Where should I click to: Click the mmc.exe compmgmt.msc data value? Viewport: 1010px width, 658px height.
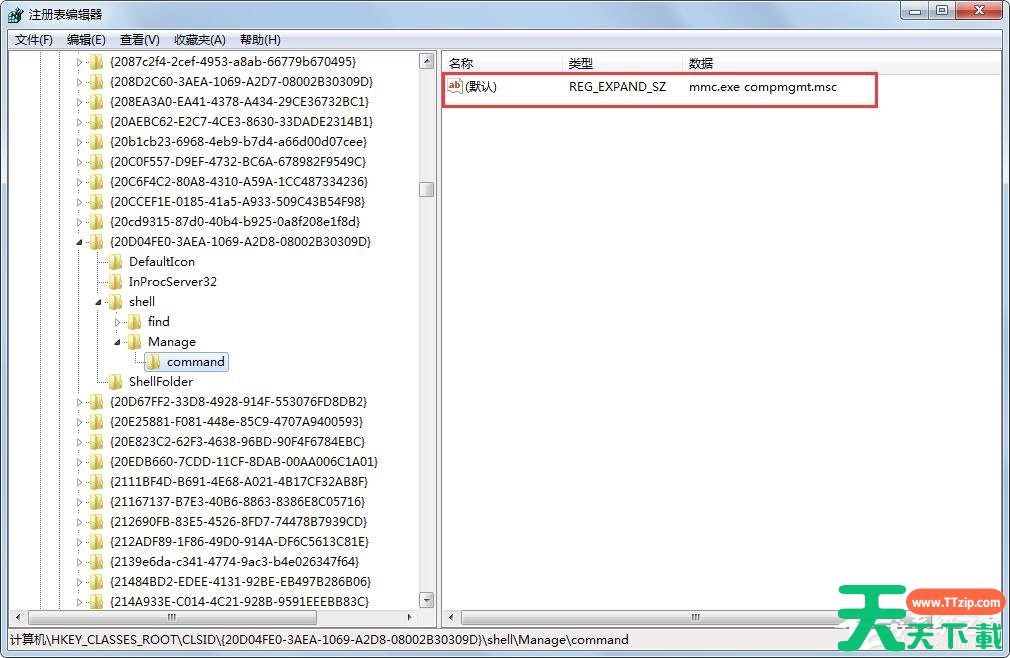click(x=763, y=86)
